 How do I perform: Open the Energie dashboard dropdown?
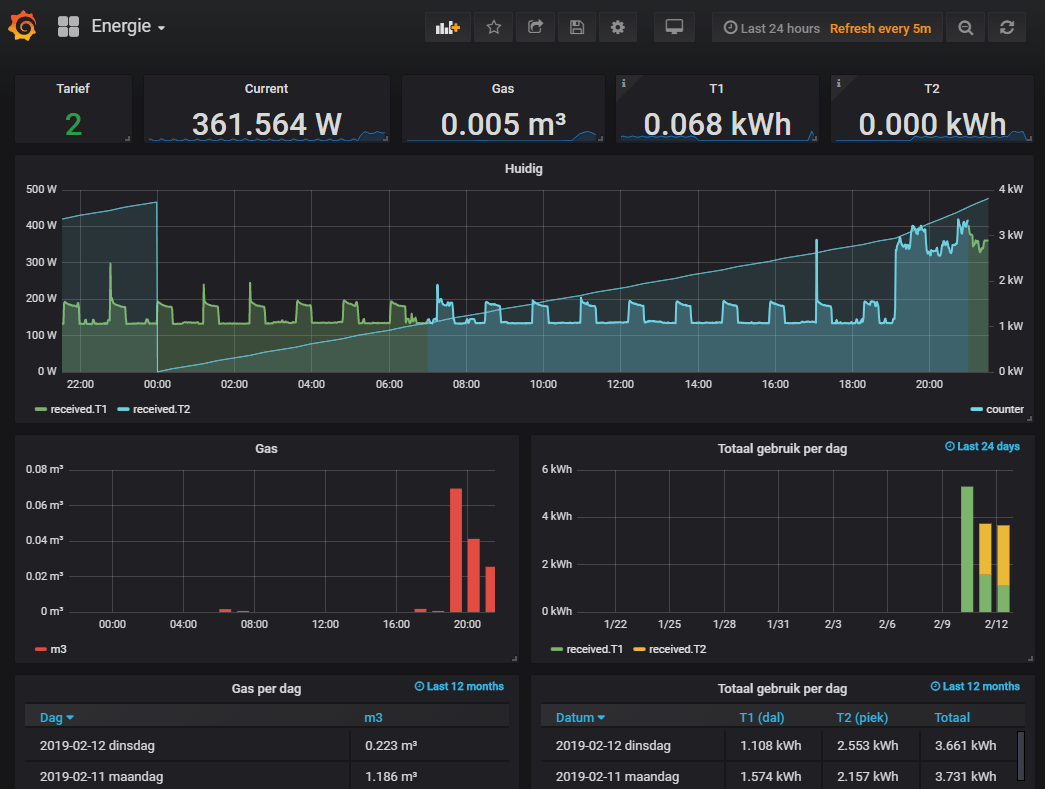(x=128, y=27)
